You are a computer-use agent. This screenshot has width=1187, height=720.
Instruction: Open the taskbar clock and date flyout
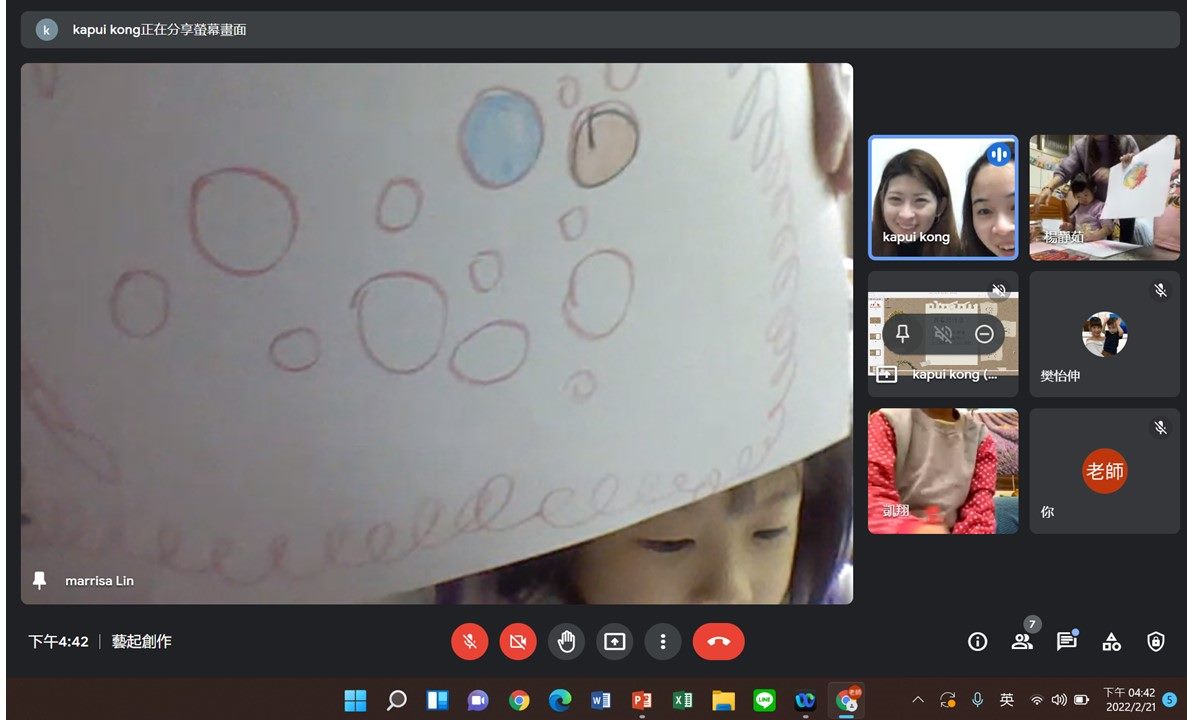coord(1128,700)
